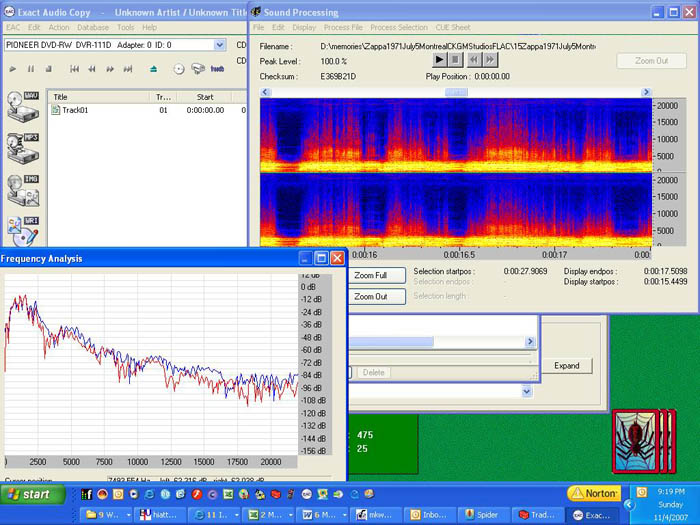The width and height of the screenshot is (700, 525).
Task: Eject the CD using the eject icon
Action: 154,69
